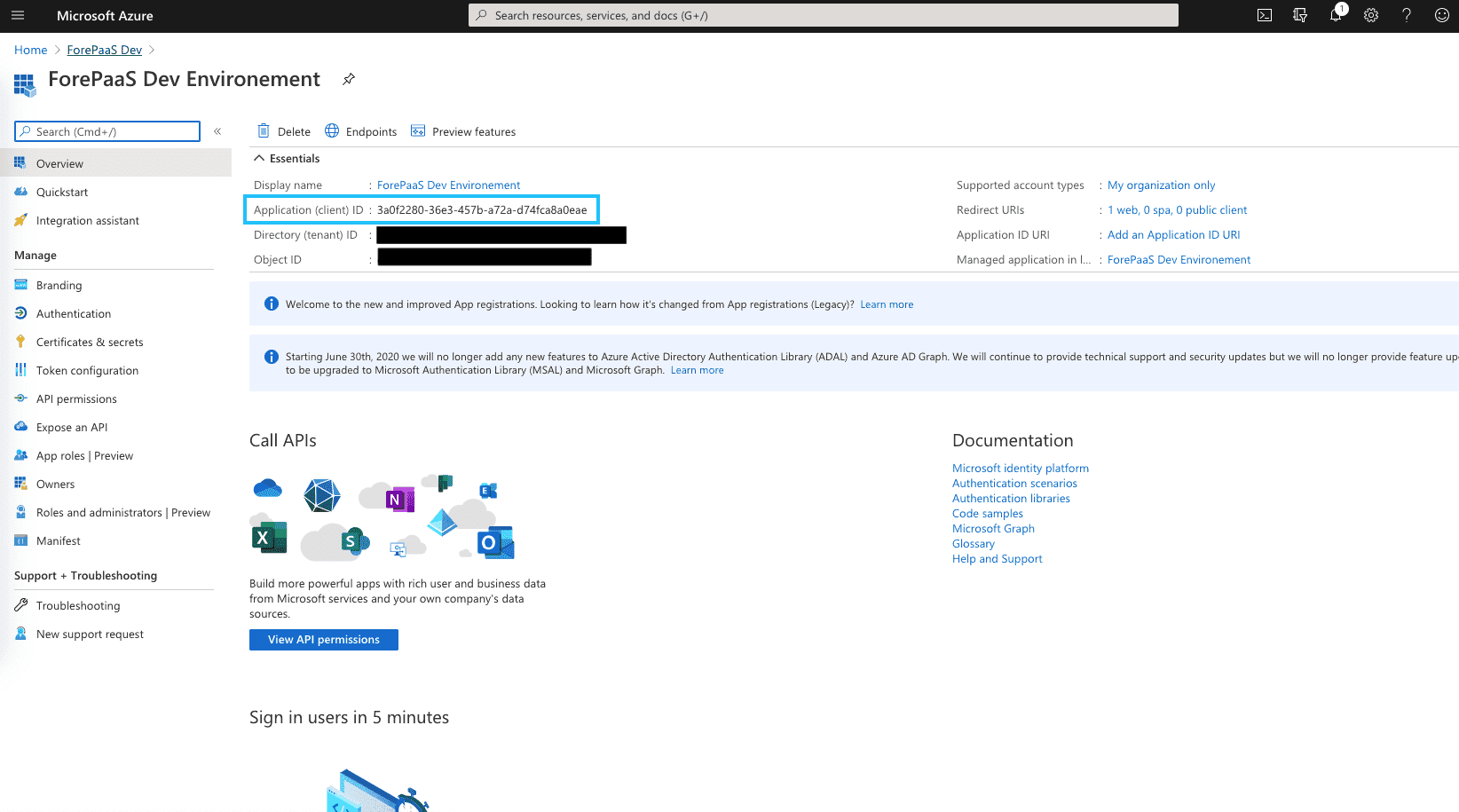
Task: Click the Delete toolbar button label
Action: click(294, 131)
